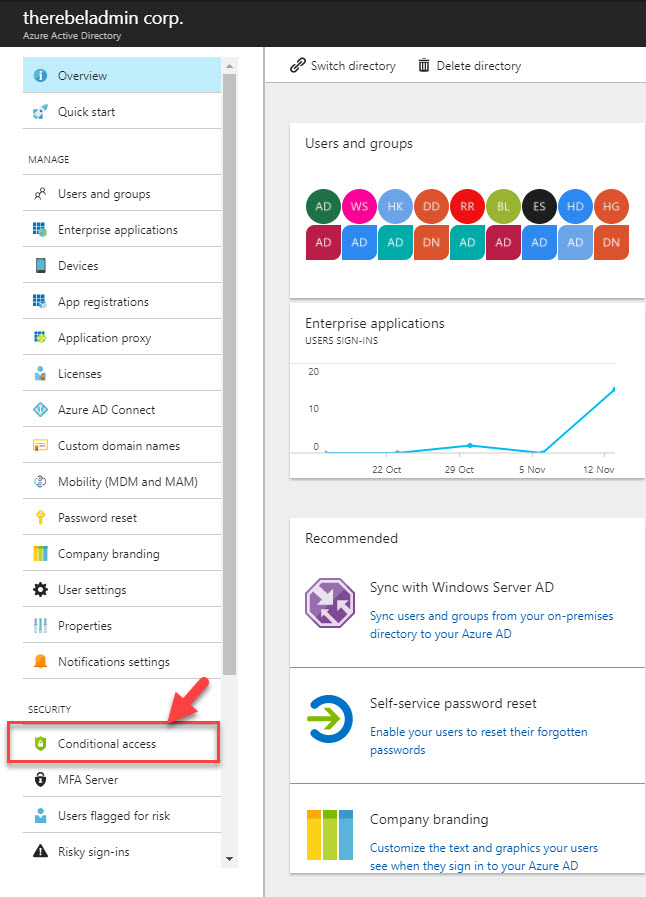Select the orange DD user avatar
Image resolution: width=646 pixels, height=897 pixels.
point(431,206)
